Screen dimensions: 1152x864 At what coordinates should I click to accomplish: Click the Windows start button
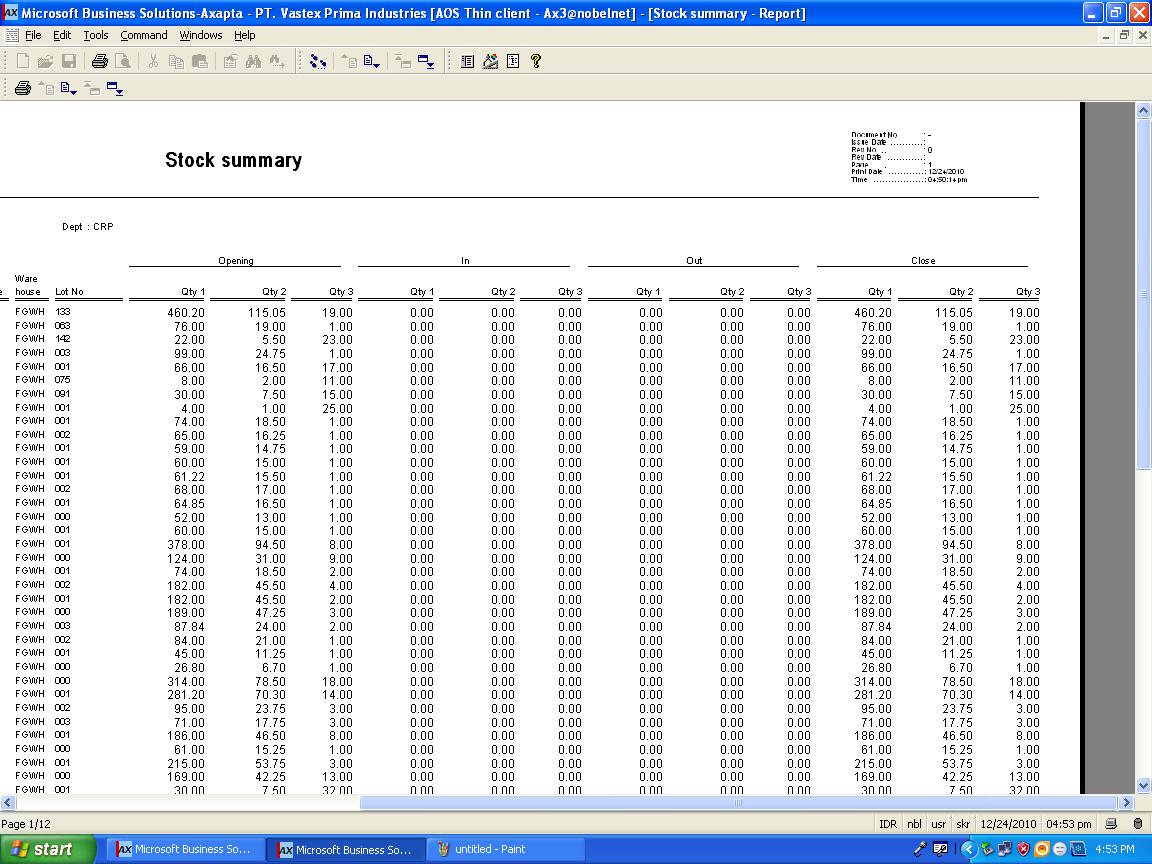[48, 849]
